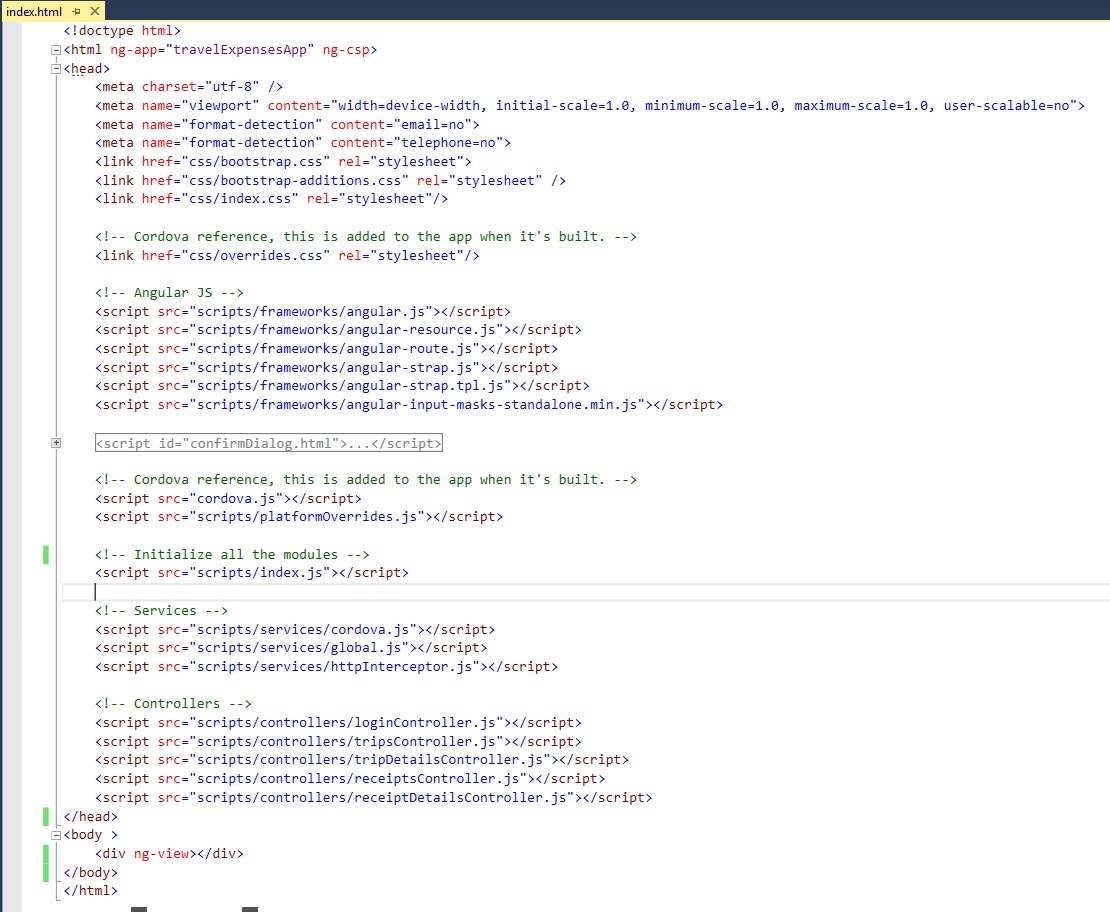This screenshot has height=912, width=1110.
Task: Pin the index.html tab
Action: 76,11
